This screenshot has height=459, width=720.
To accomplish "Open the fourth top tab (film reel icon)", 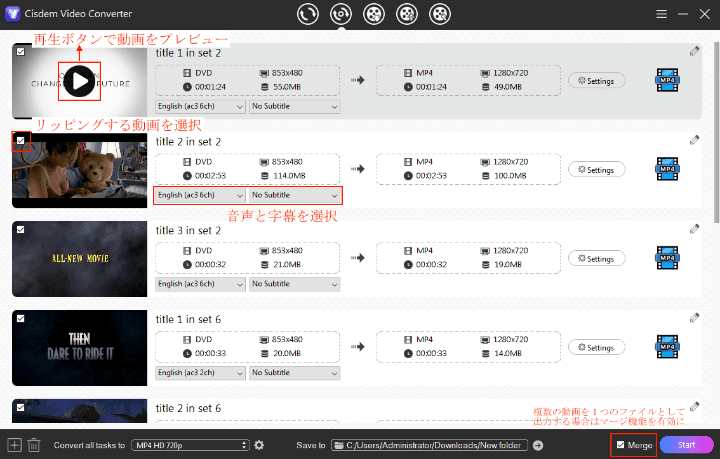I will (x=407, y=14).
